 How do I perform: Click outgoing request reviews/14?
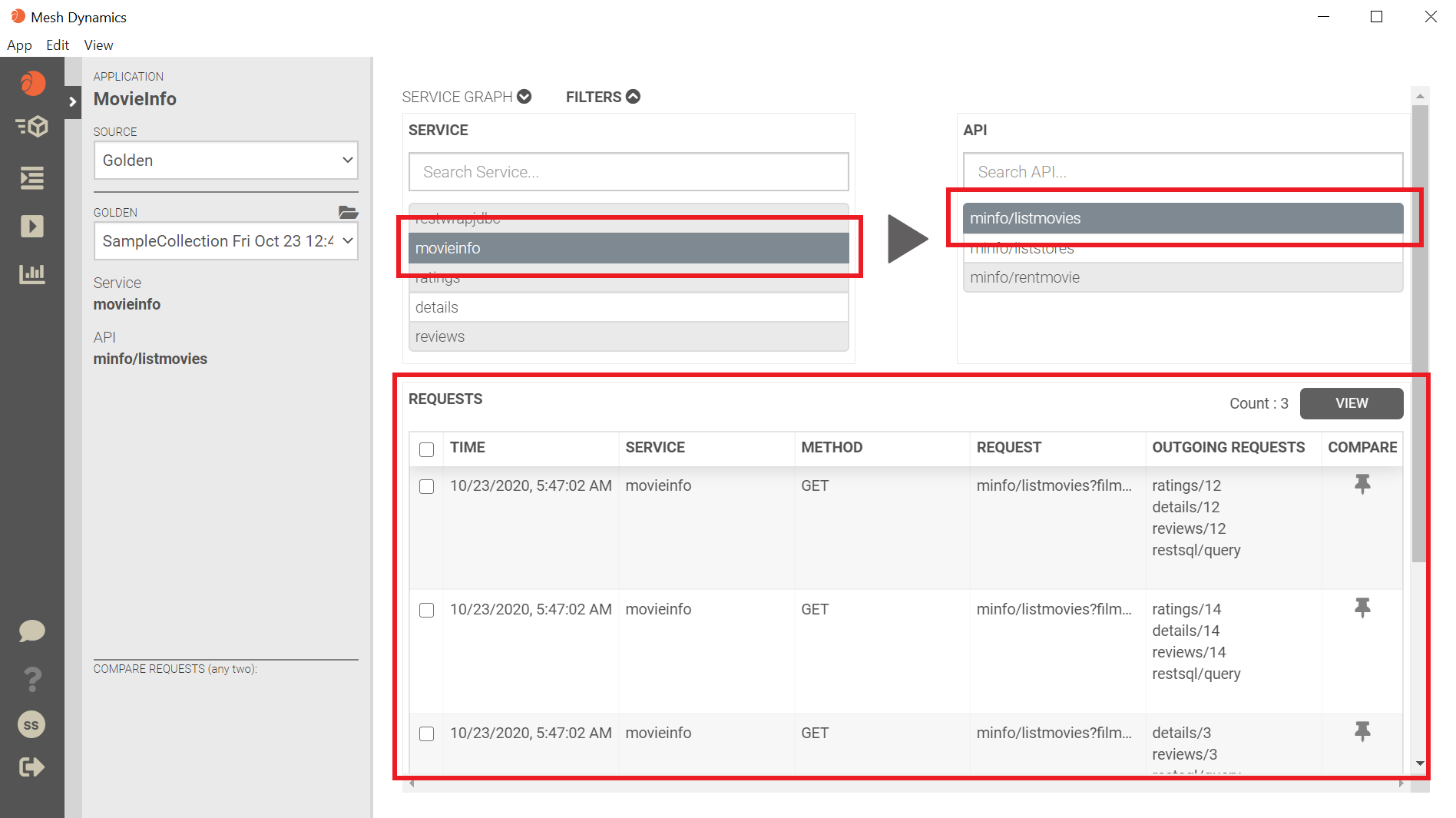point(1189,652)
